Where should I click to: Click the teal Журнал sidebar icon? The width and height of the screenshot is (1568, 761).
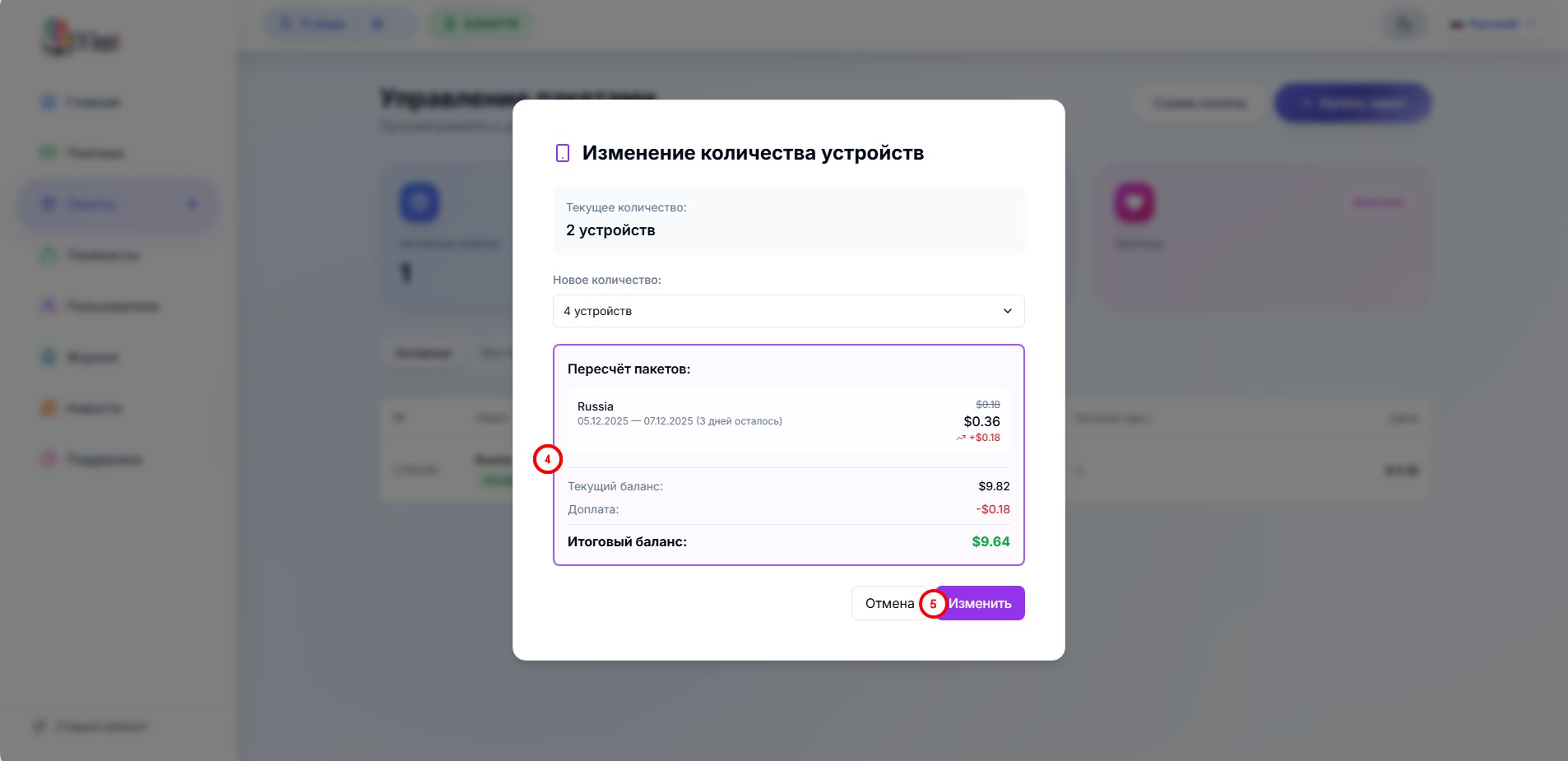click(x=49, y=357)
